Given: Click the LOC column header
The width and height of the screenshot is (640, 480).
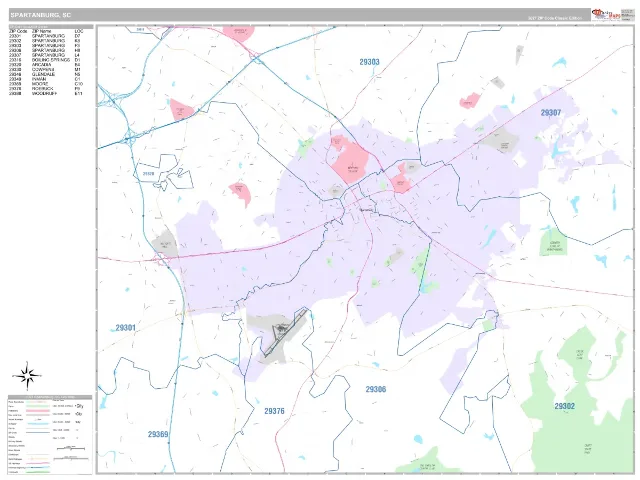Looking at the screenshot, I should 79,31.
